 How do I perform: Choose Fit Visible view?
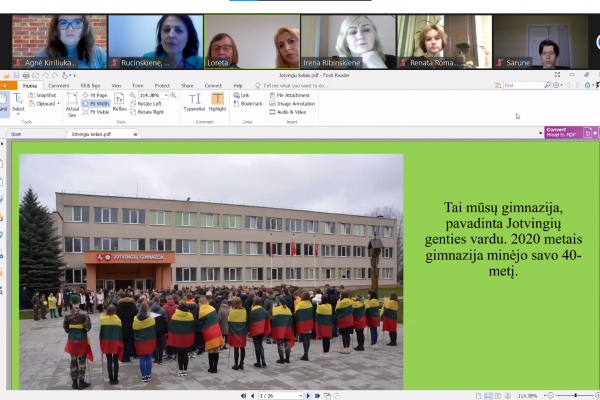pyautogui.click(x=96, y=112)
